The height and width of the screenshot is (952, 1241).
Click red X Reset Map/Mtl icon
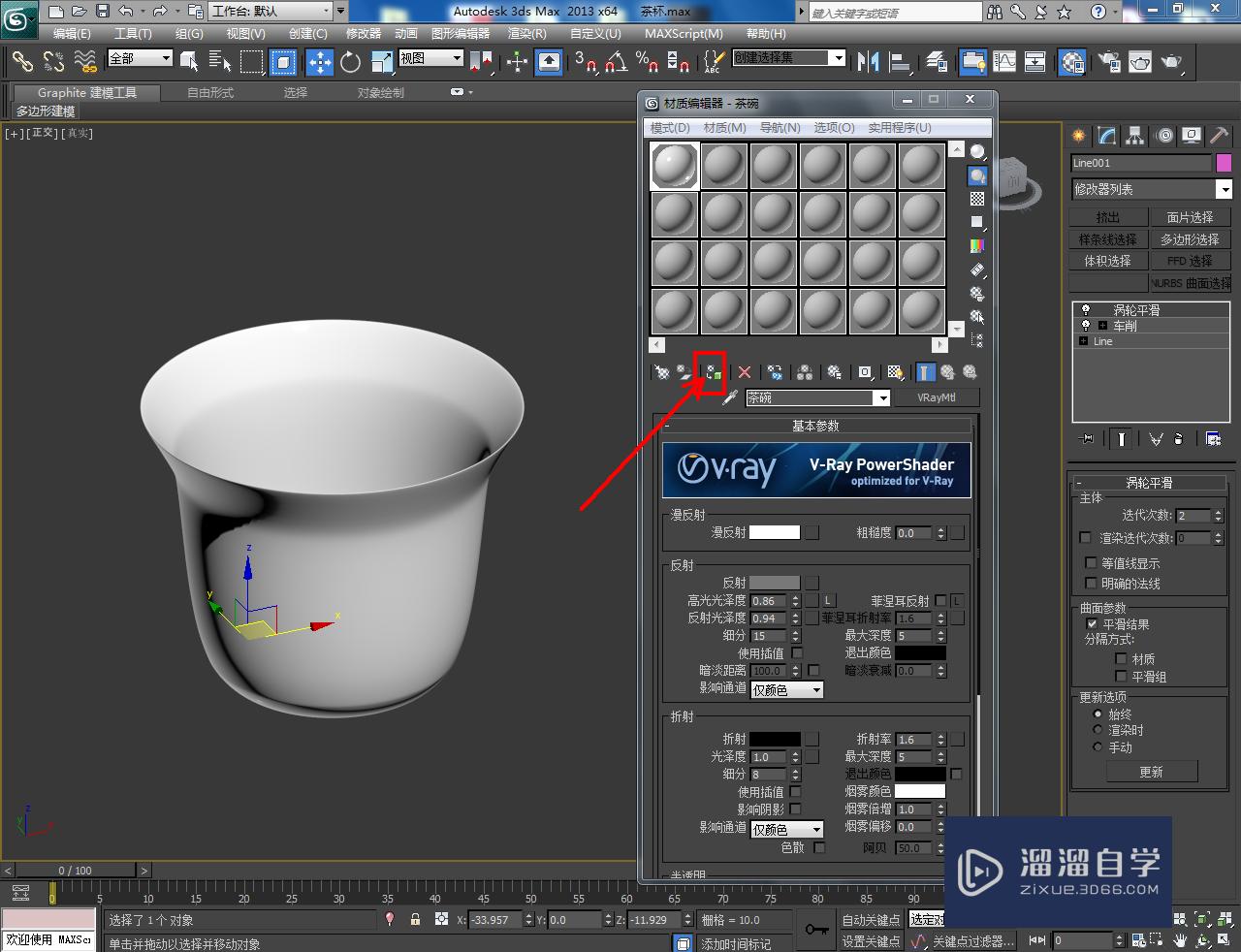(x=745, y=372)
